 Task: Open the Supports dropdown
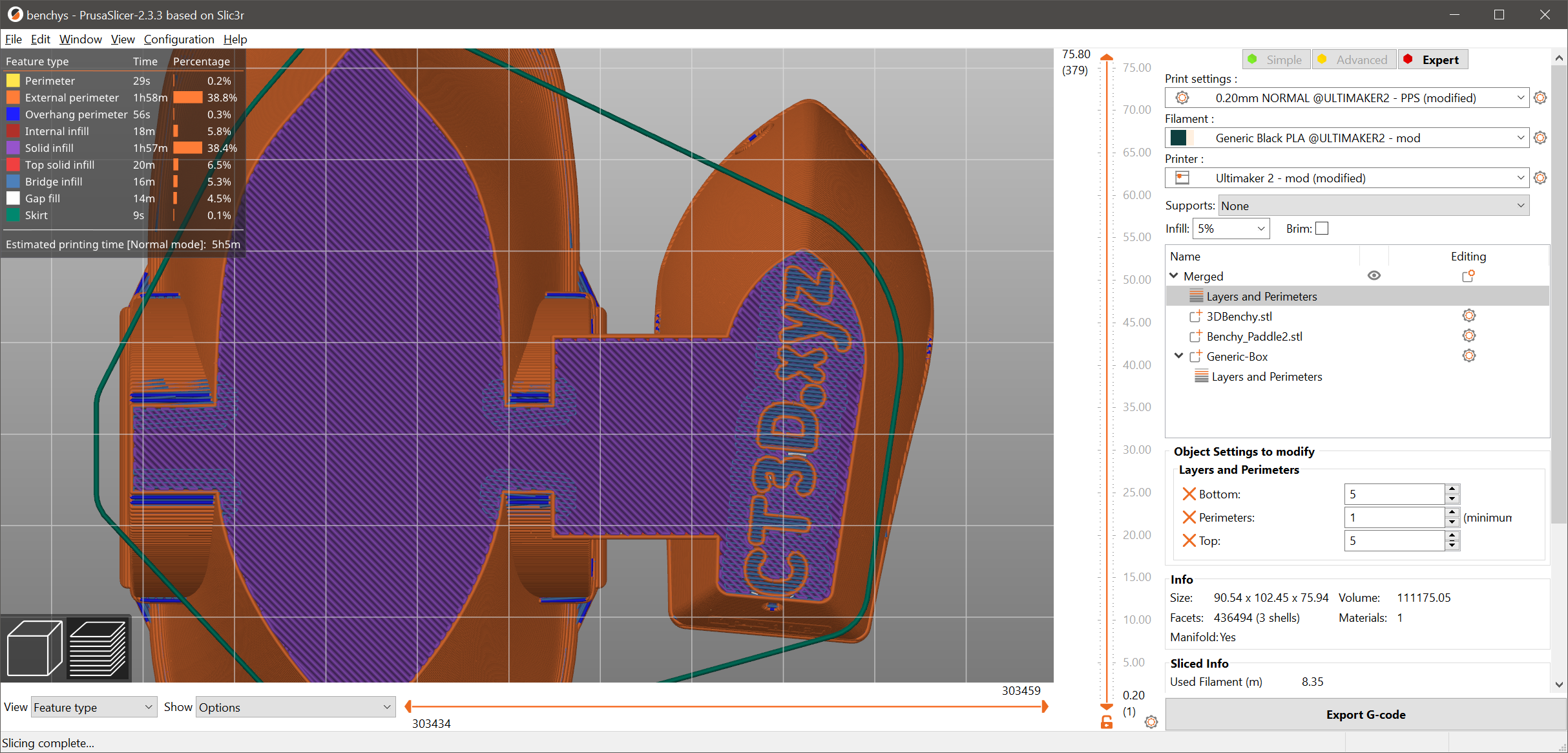(1373, 206)
